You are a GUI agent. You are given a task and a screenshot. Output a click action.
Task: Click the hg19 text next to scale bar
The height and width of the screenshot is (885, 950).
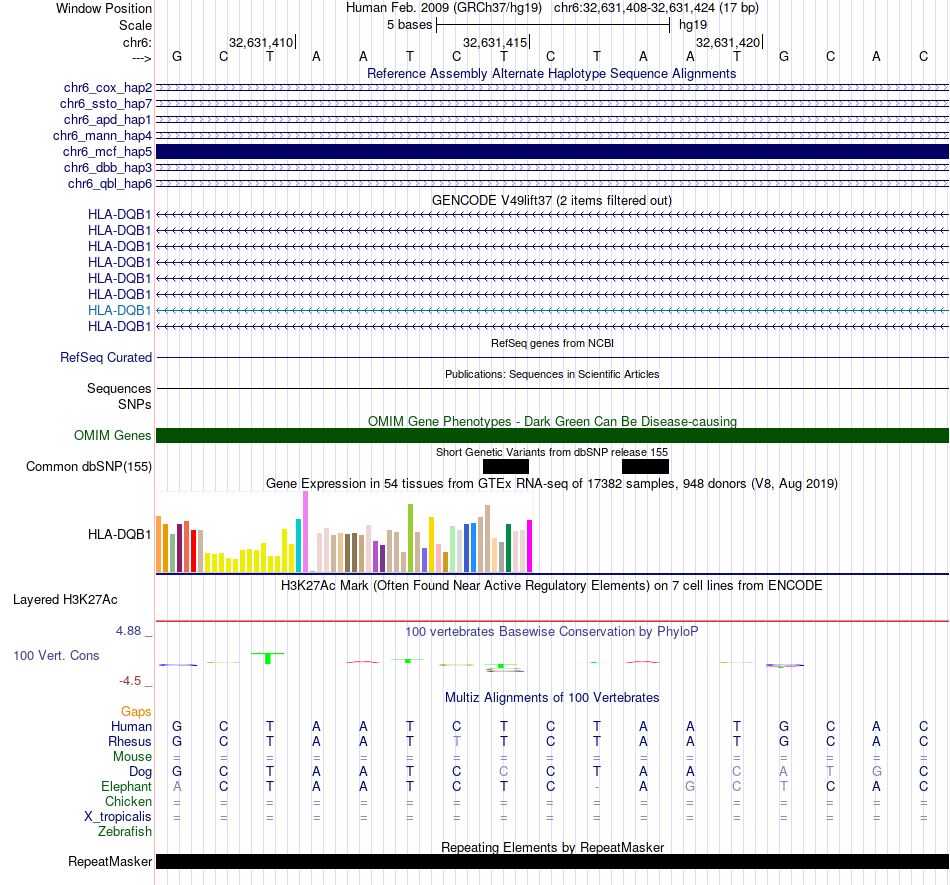click(x=693, y=25)
